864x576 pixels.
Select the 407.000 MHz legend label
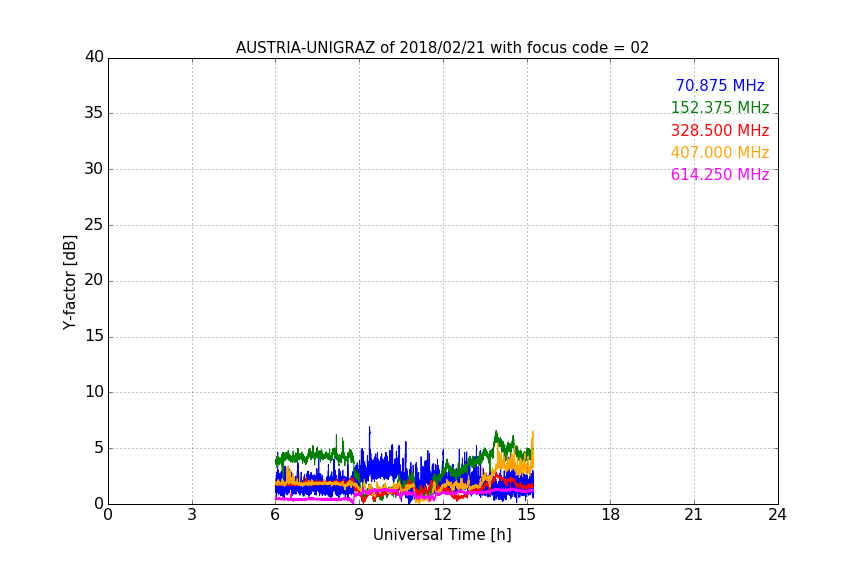click(x=720, y=152)
